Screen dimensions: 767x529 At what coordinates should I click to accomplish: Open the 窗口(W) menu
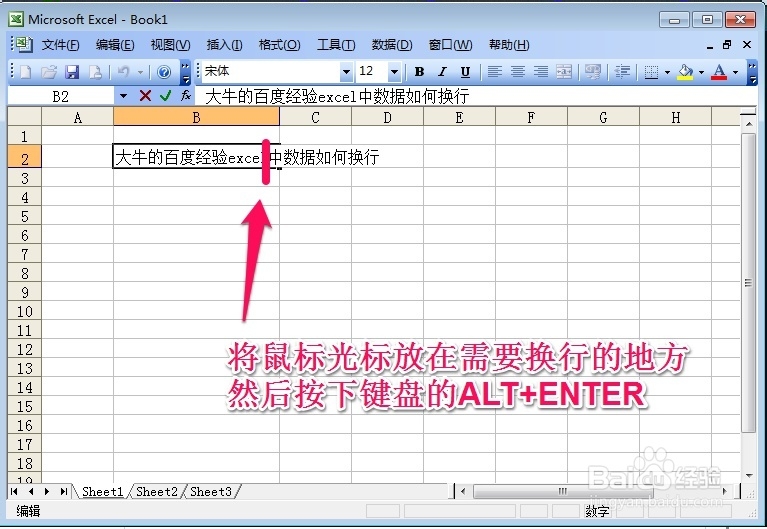click(x=451, y=45)
